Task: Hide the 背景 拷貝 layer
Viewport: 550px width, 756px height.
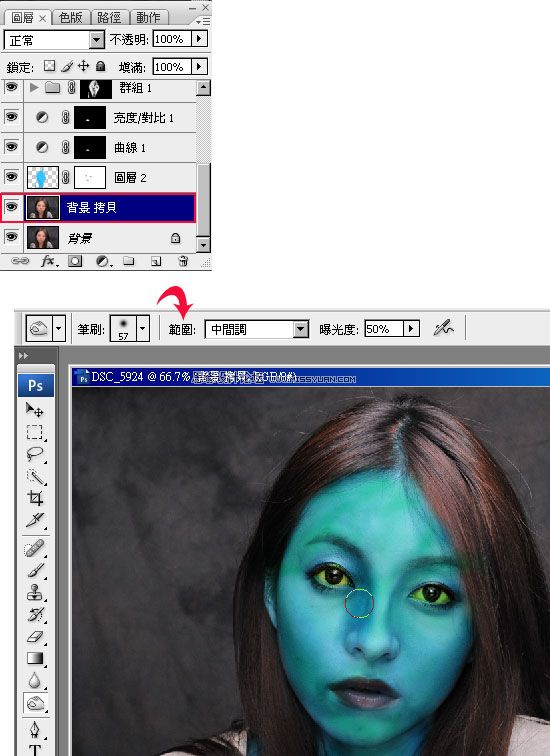Action: pyautogui.click(x=12, y=207)
